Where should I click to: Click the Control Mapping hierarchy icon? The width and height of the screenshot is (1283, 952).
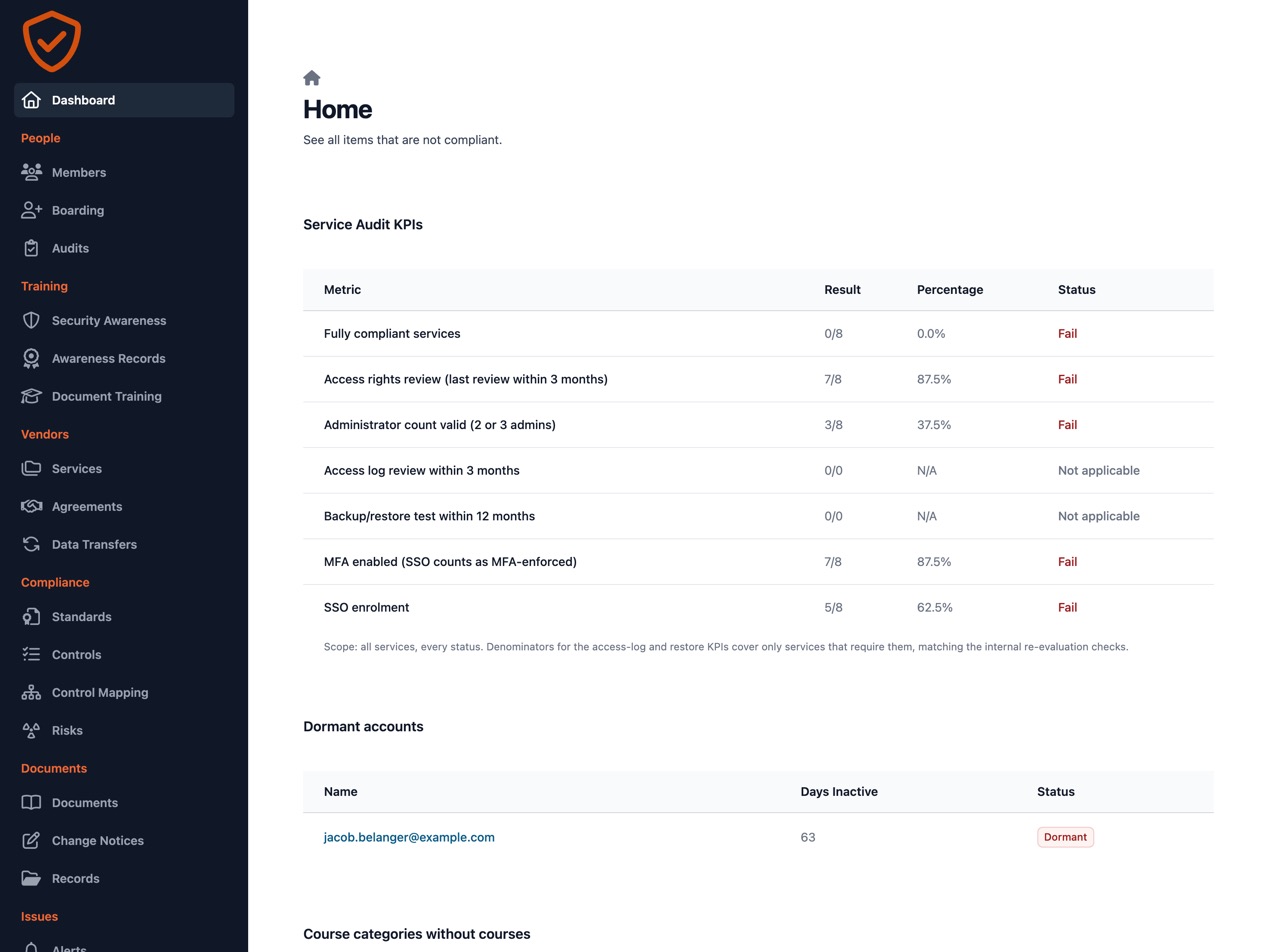click(31, 692)
